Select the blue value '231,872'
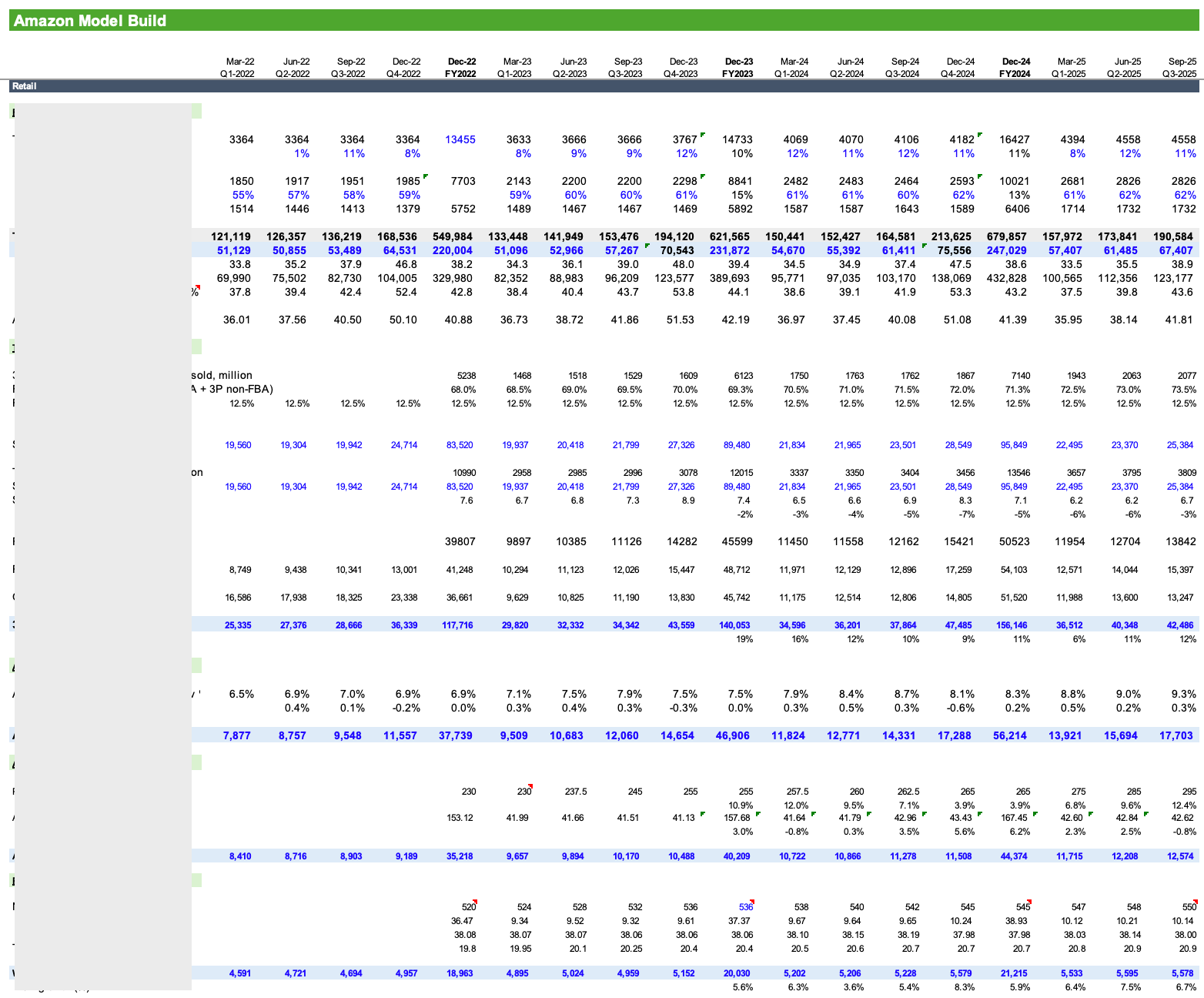This screenshot has height=998, width=1204. pos(733,250)
